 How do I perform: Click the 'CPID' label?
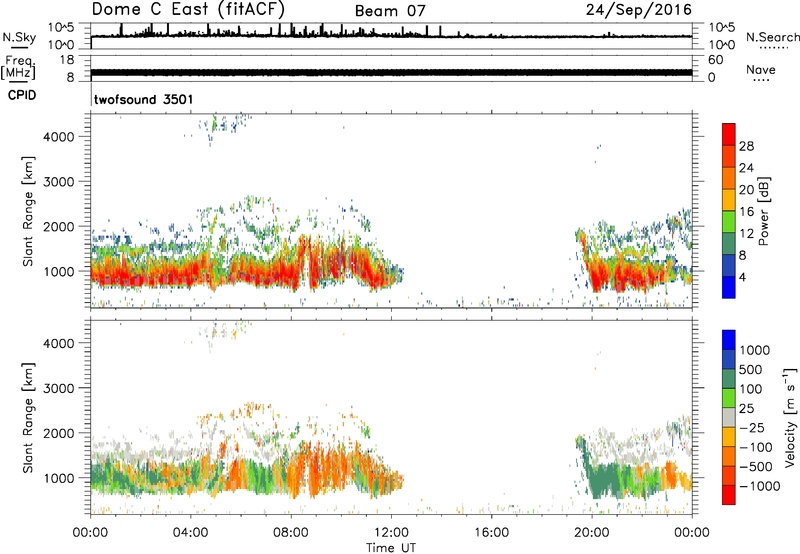point(22,95)
